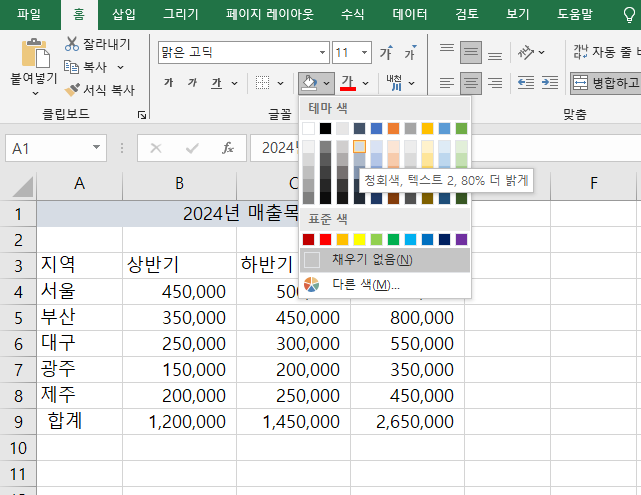The image size is (641, 495).
Task: Toggle middle vertical align
Action: 471,52
